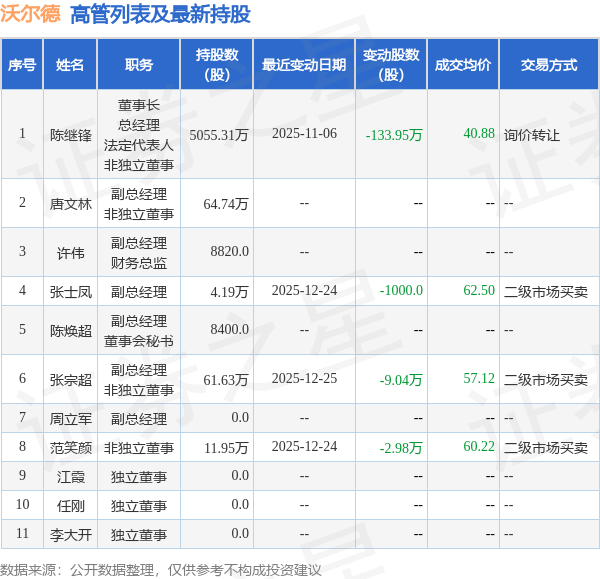Image resolution: width=600 pixels, height=579 pixels.
Task: Click the name 任刚
Action: coord(71,506)
